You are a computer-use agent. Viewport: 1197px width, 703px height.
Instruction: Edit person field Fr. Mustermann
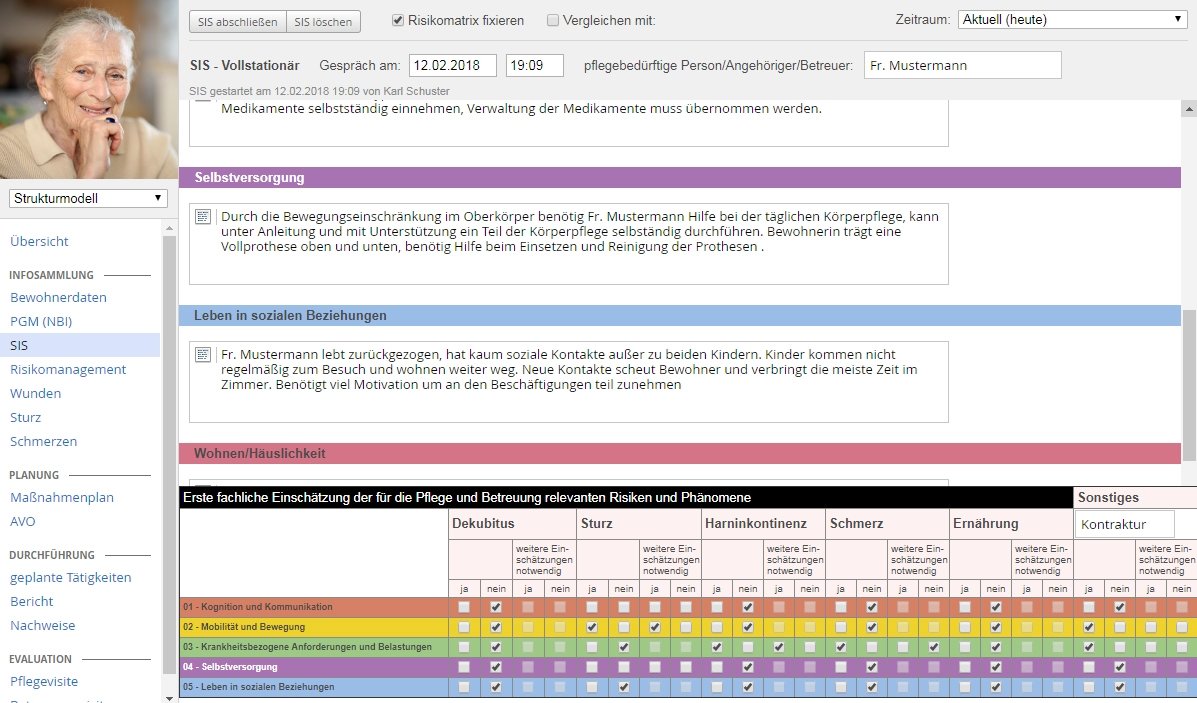point(963,66)
